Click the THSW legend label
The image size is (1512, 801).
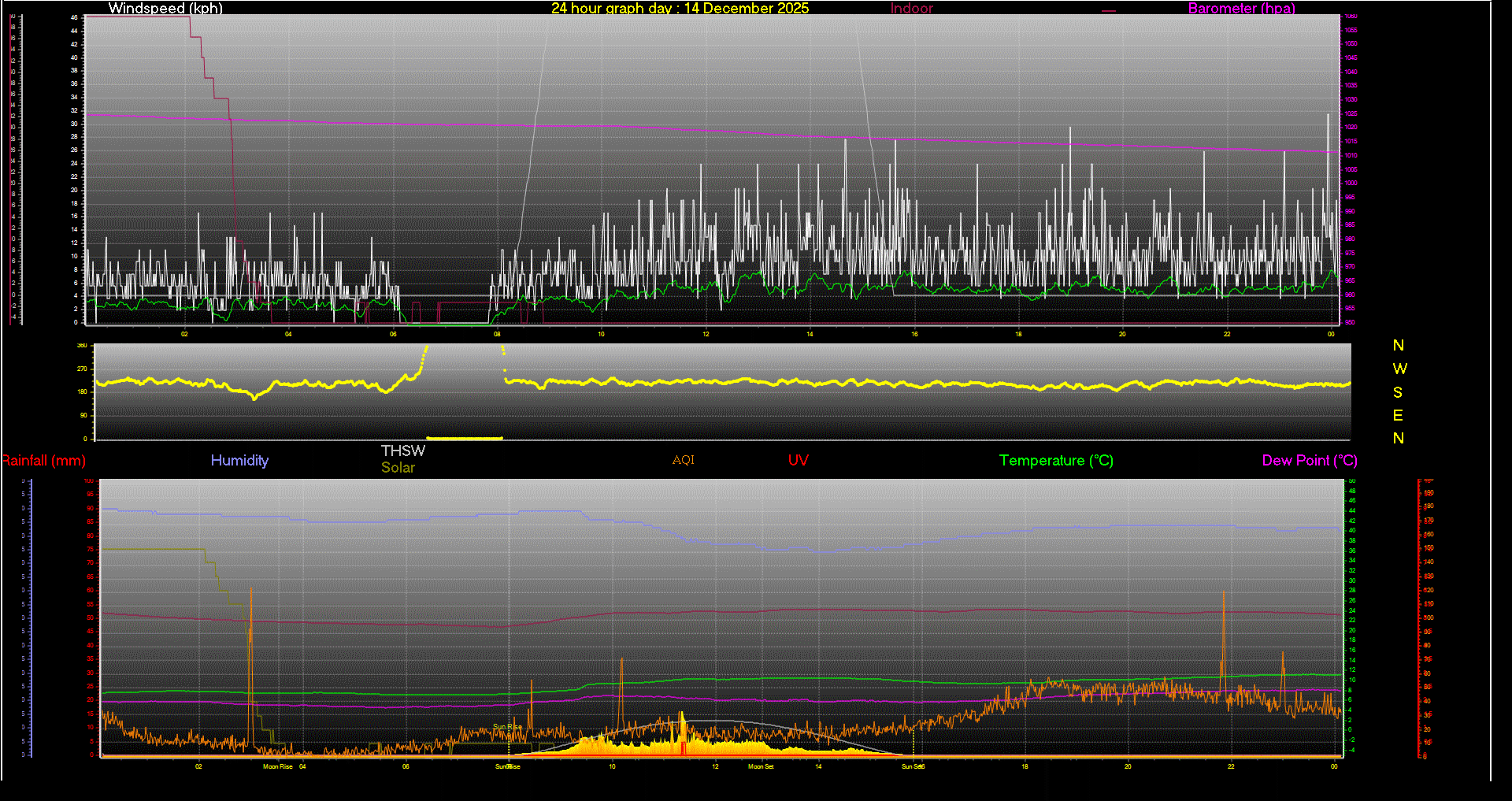coord(403,451)
